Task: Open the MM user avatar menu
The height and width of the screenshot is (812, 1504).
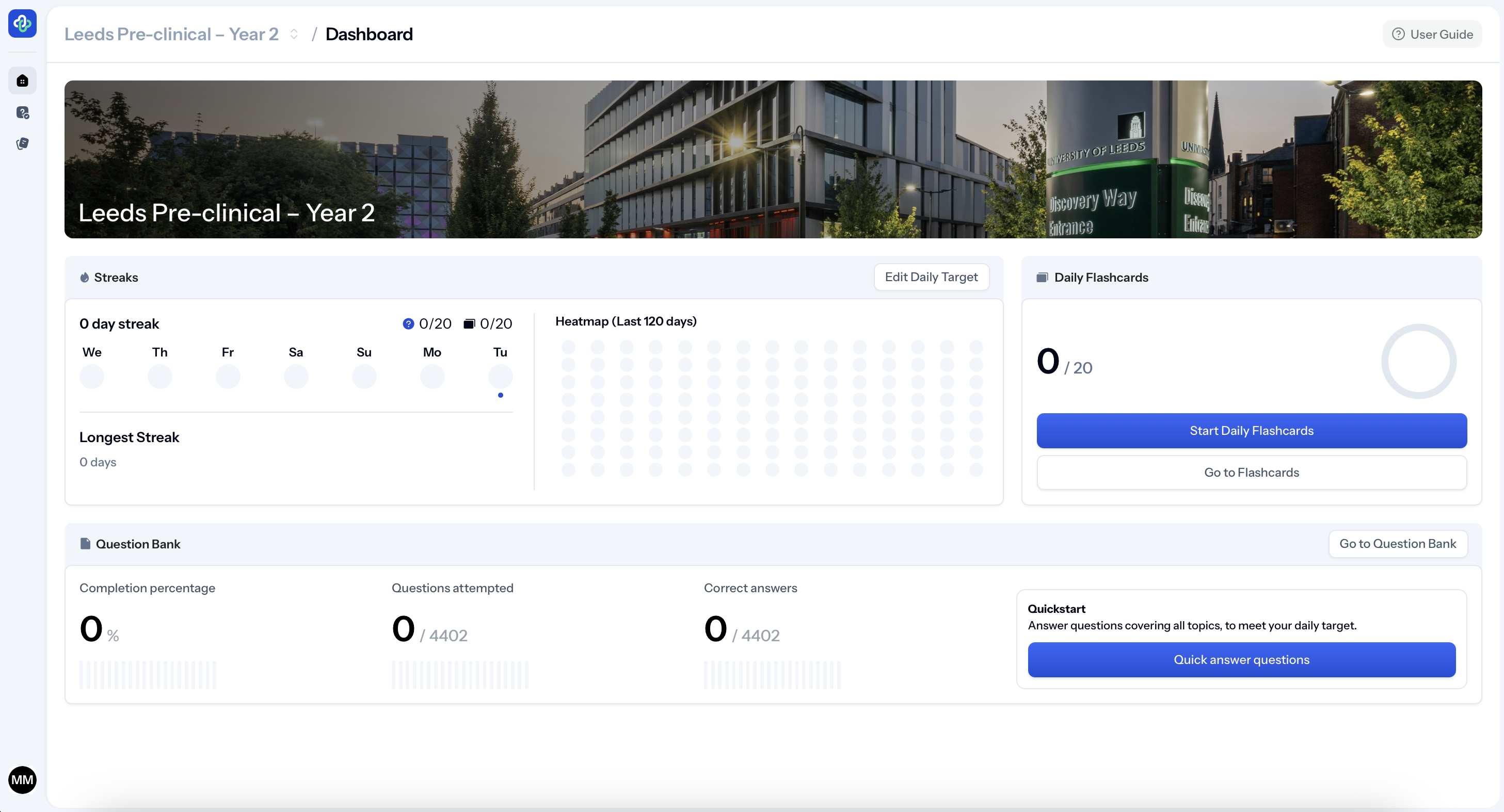Action: point(22,780)
